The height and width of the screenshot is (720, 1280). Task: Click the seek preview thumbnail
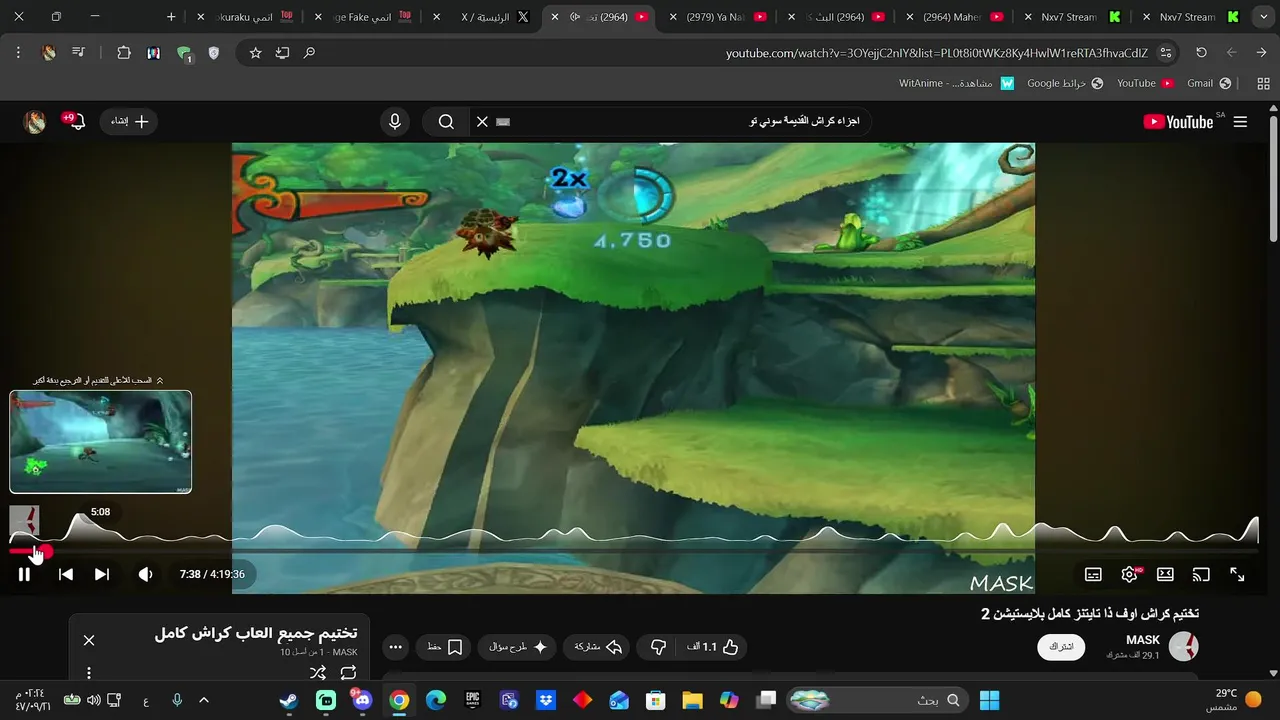(101, 441)
